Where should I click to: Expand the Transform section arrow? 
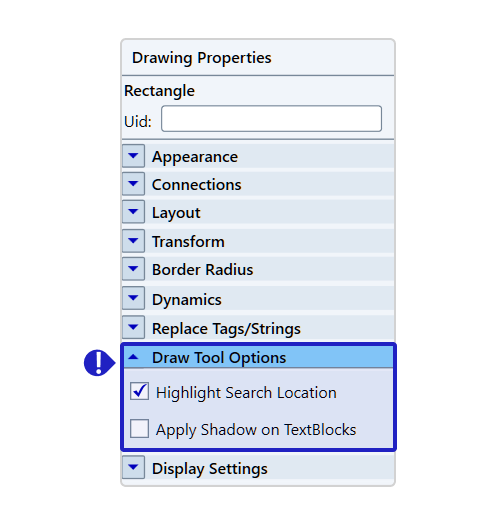[x=134, y=241]
